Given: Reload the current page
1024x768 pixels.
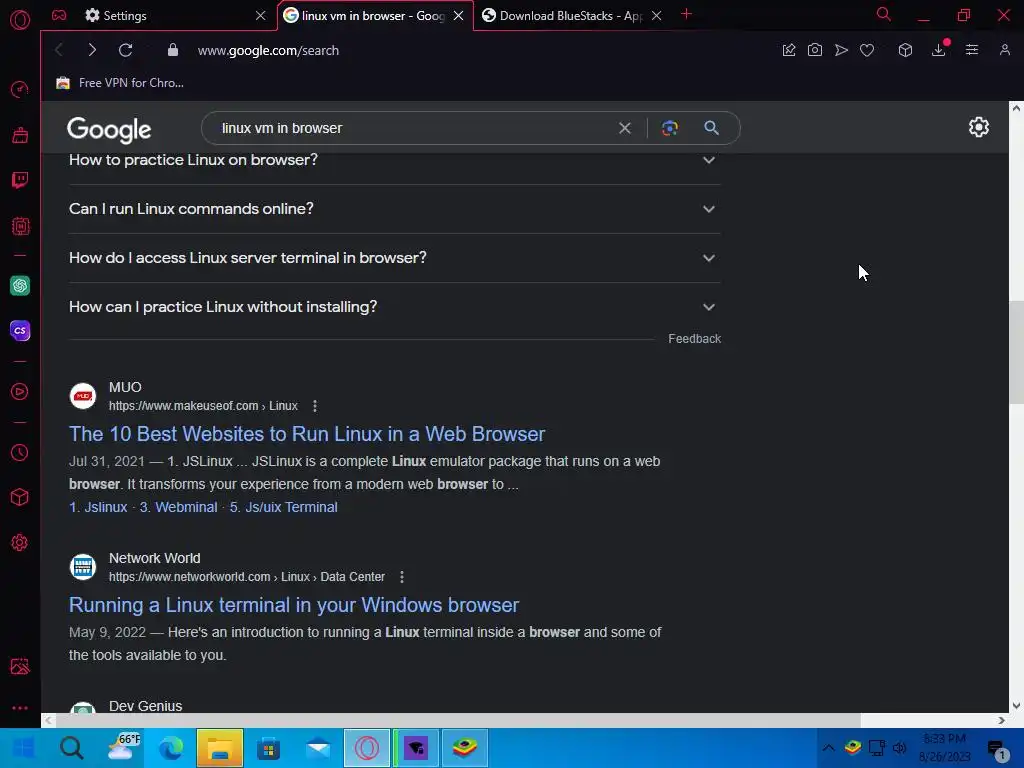Looking at the screenshot, I should pyautogui.click(x=125, y=50).
